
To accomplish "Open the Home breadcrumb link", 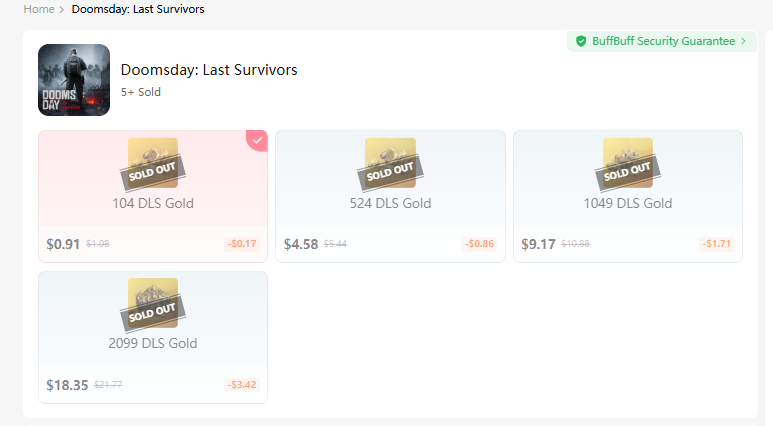I will (39, 9).
